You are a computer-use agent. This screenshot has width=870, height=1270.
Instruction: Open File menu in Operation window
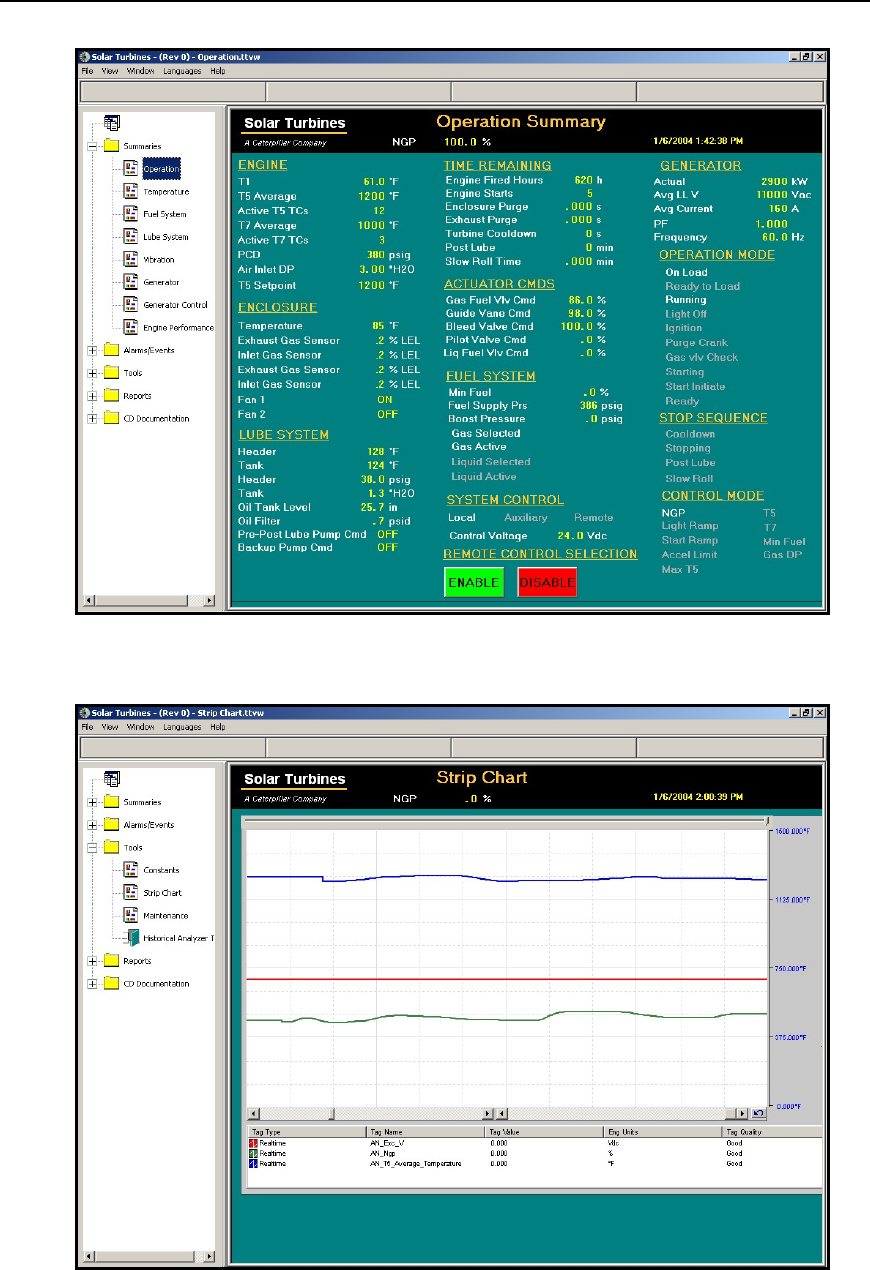88,72
